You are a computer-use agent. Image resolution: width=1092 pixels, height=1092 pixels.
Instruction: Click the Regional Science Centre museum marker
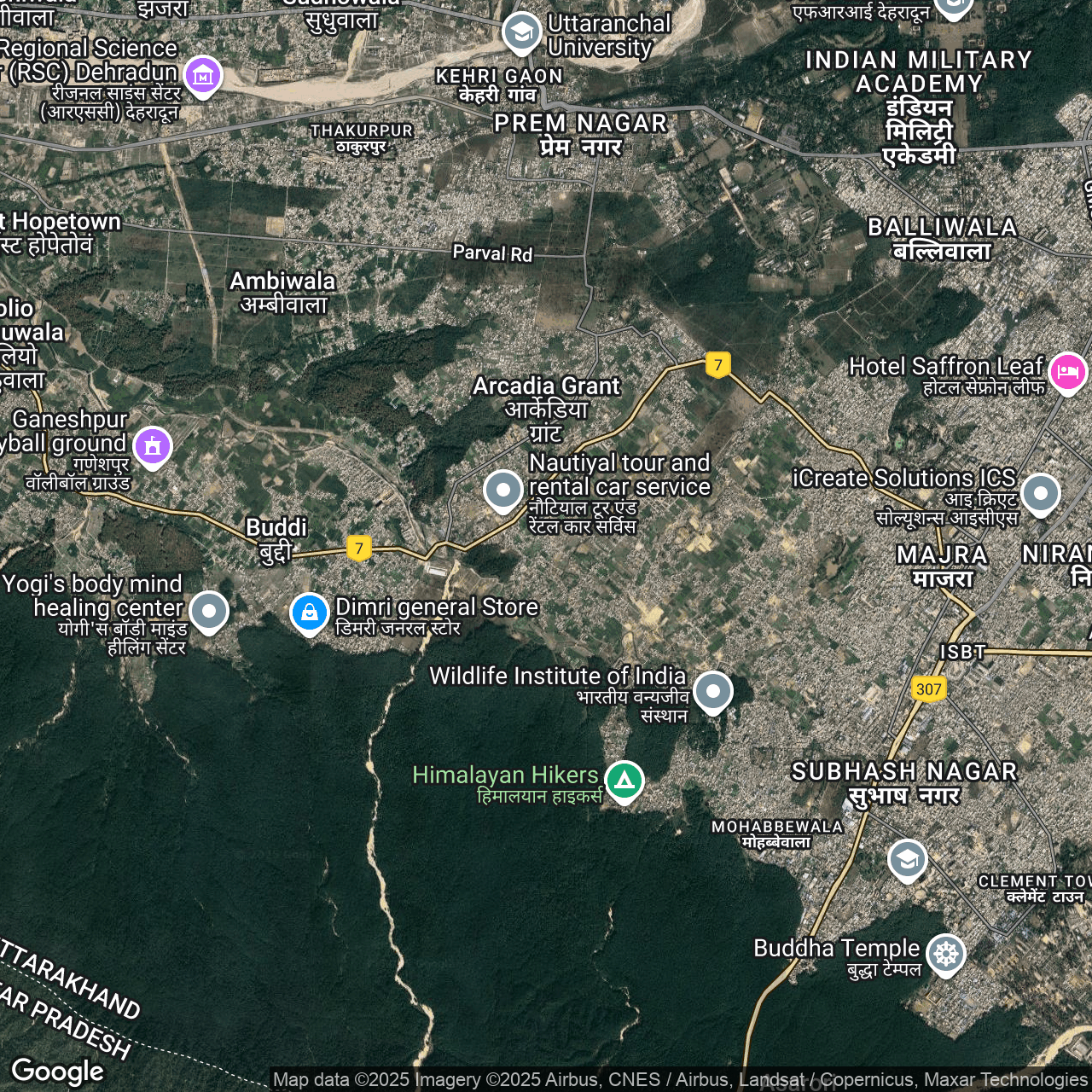[203, 76]
